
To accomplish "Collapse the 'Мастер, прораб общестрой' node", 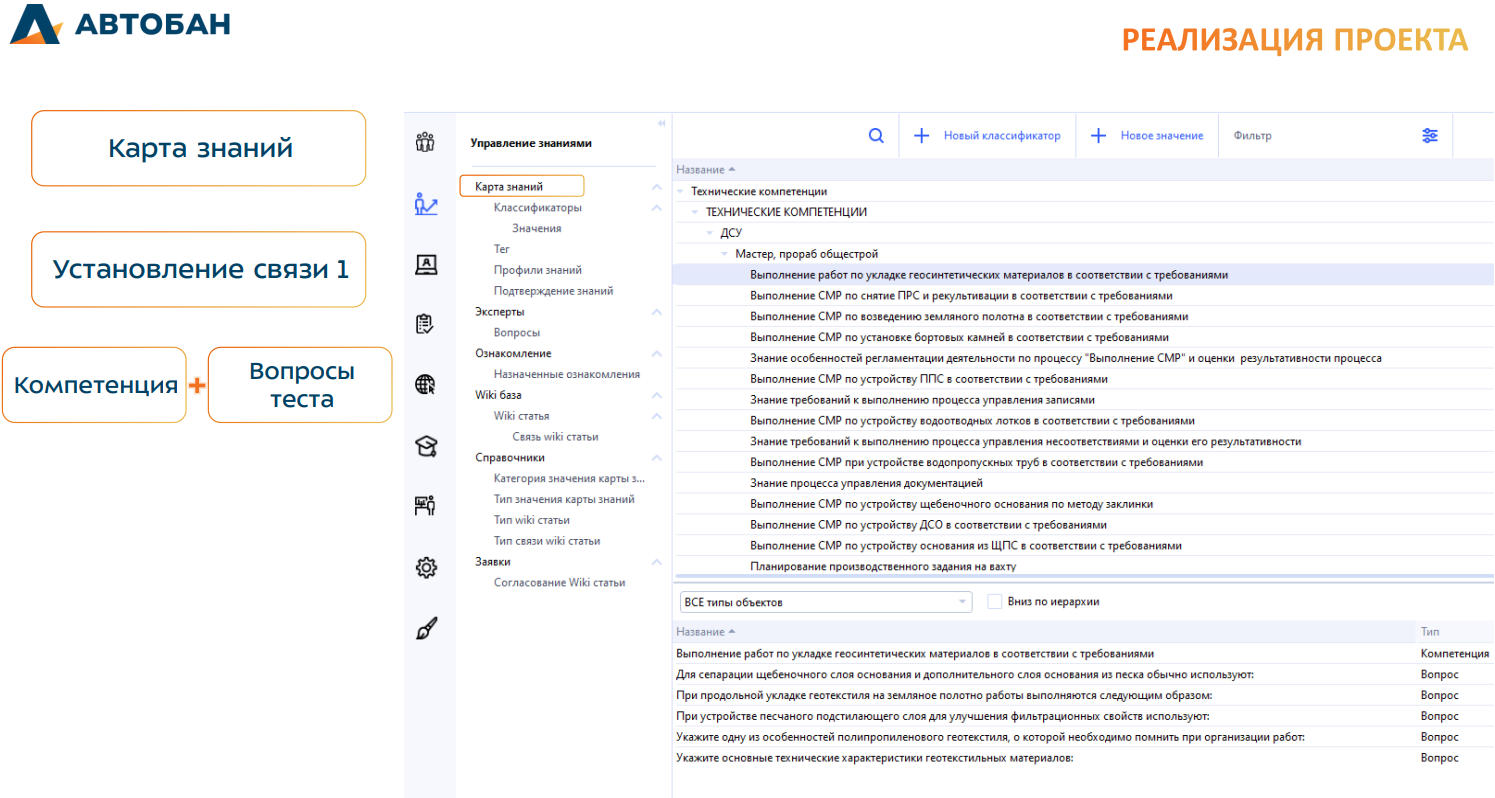I will pos(725,254).
